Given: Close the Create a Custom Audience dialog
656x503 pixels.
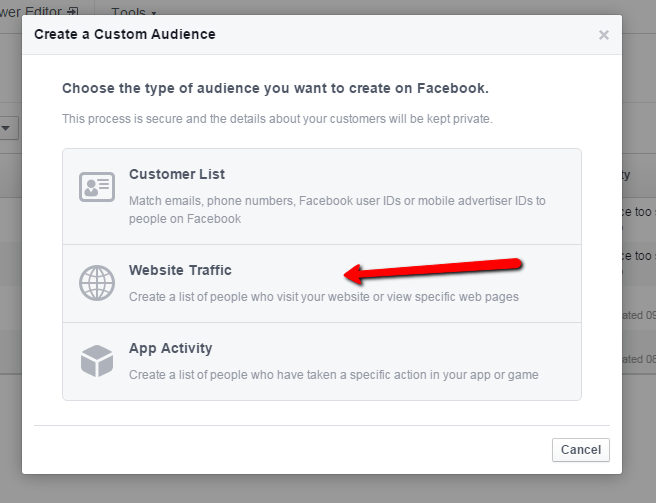Looking at the screenshot, I should [603, 35].
